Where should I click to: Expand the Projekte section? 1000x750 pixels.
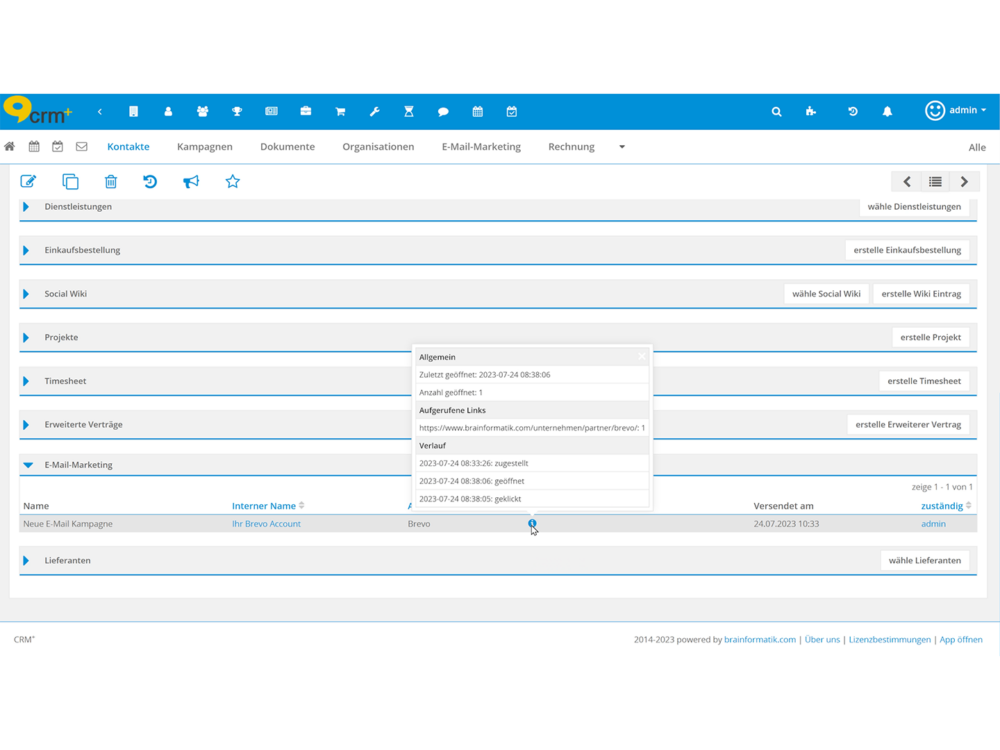27,338
